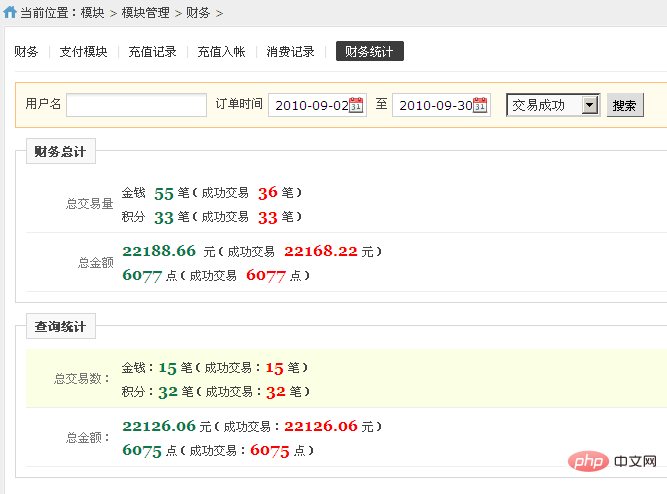Open calendar picker for start date
This screenshot has height=494, width=667.
click(356, 105)
